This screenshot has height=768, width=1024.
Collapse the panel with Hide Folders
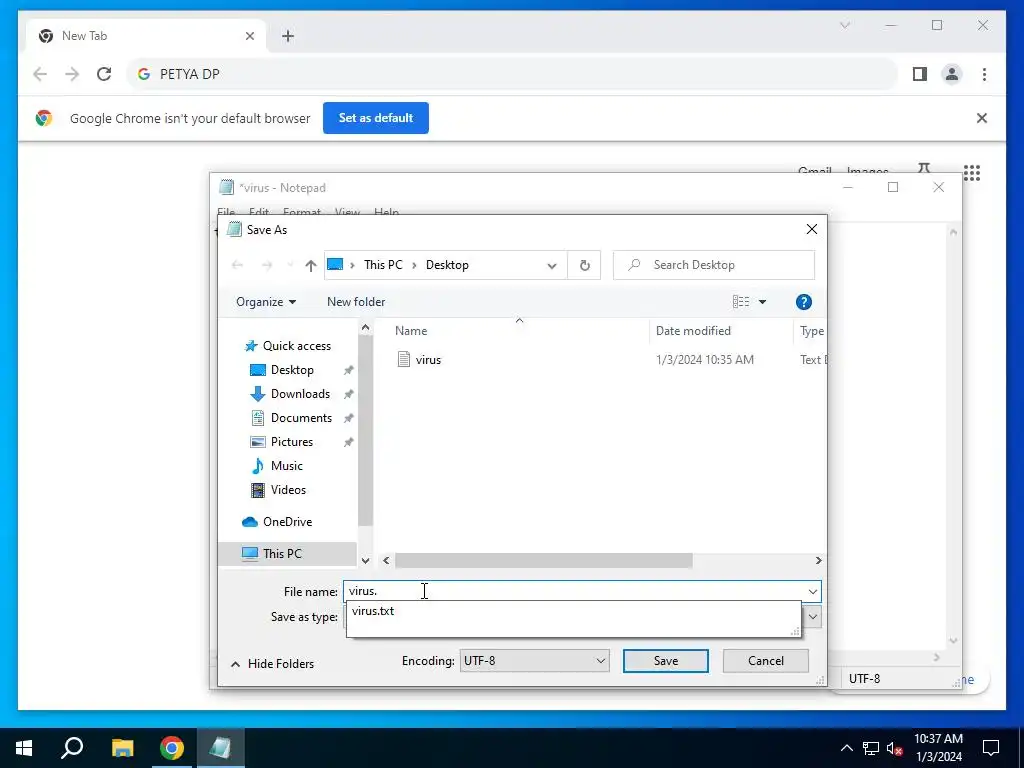[273, 664]
